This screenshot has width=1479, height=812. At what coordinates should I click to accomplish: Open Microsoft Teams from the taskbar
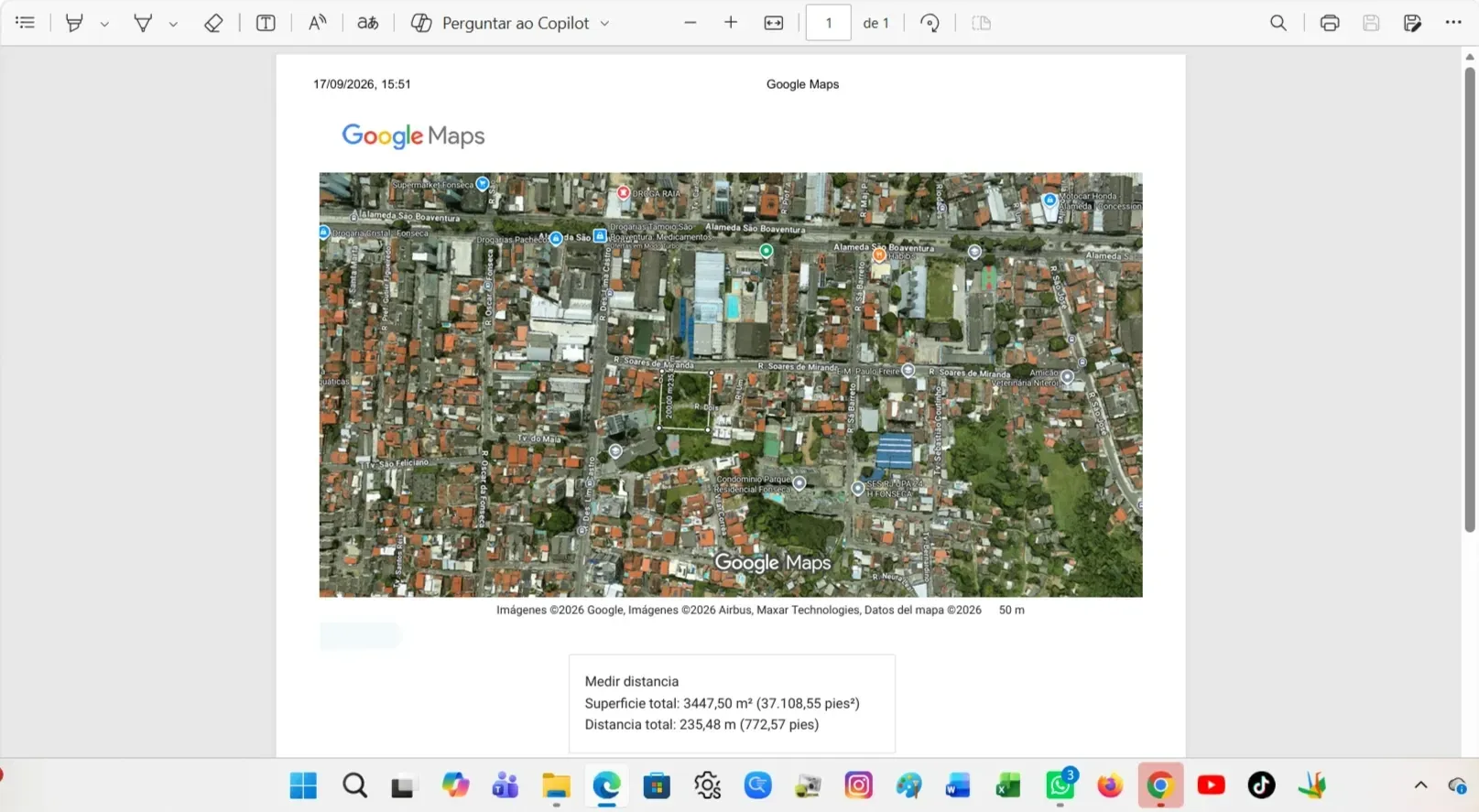point(506,785)
